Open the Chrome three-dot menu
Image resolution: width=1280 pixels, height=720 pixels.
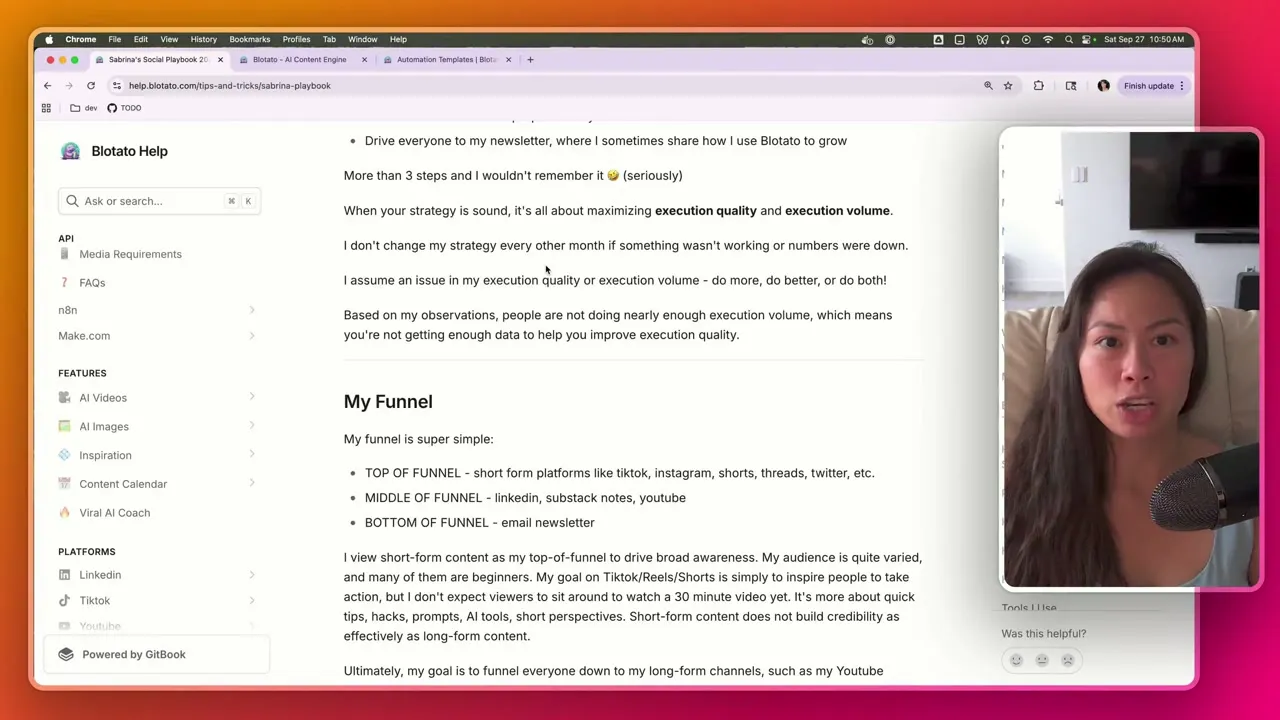point(1181,86)
